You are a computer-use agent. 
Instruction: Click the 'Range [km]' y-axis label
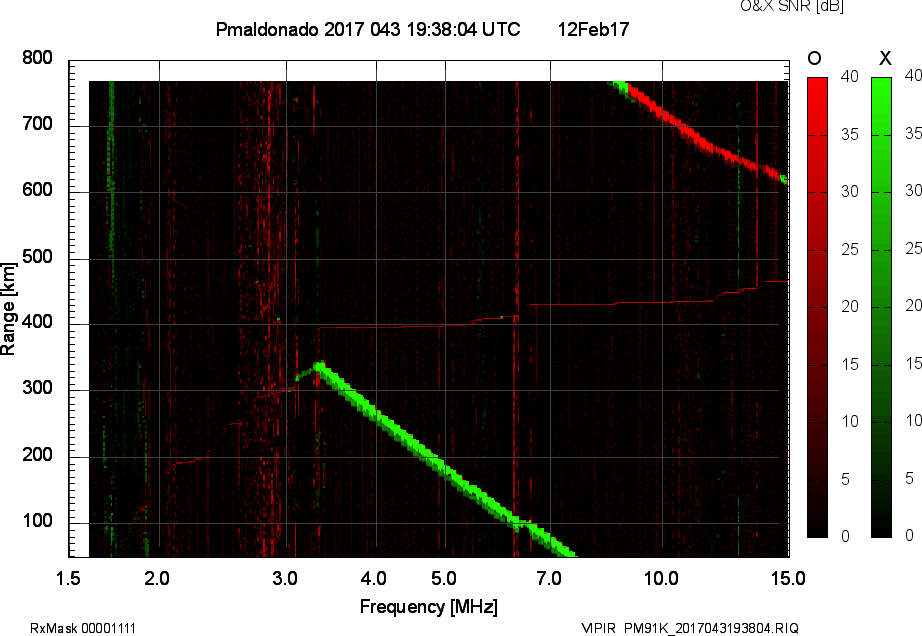(x=8, y=309)
